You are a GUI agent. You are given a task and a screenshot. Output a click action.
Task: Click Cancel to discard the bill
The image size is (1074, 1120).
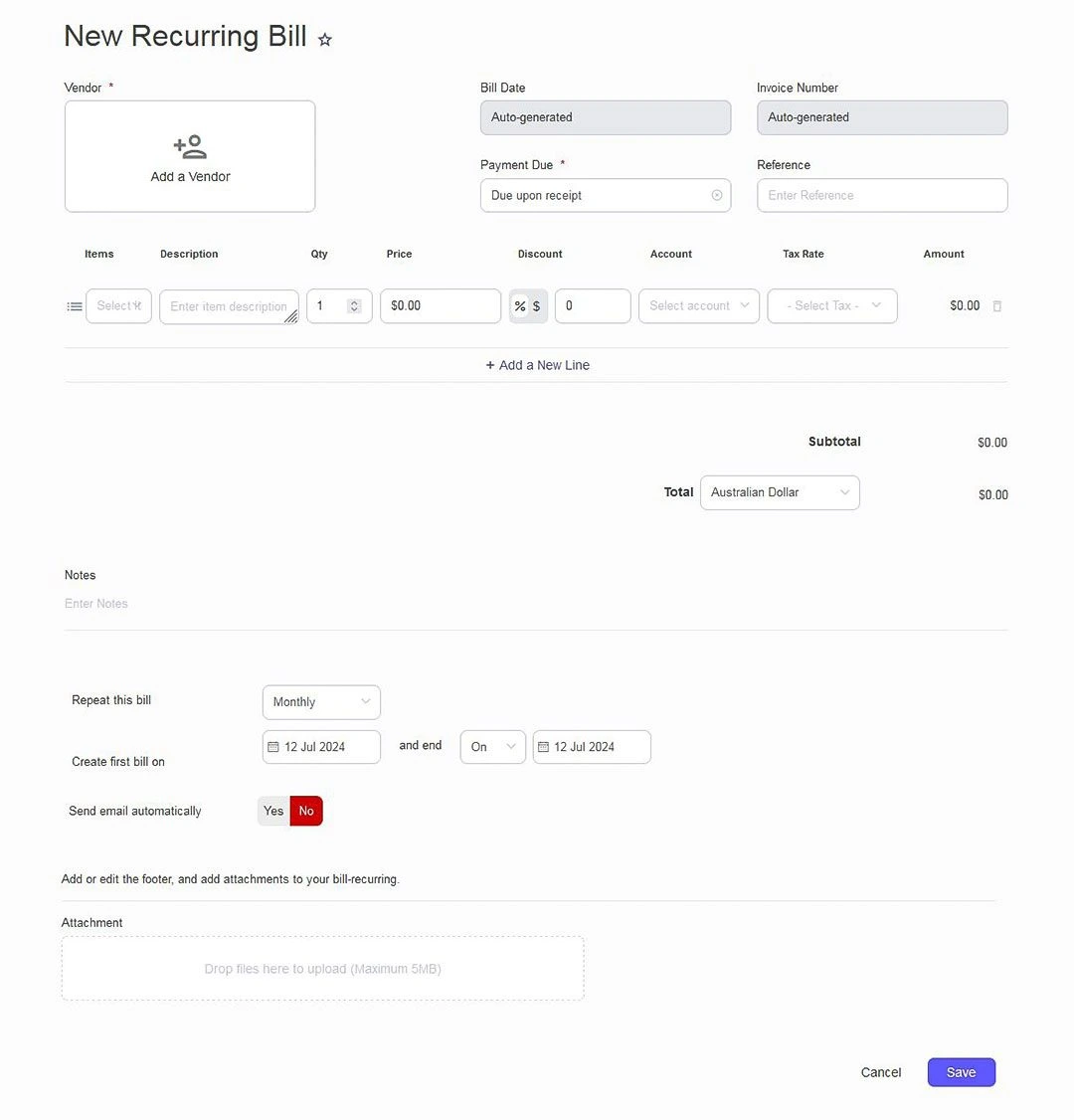click(x=881, y=1072)
